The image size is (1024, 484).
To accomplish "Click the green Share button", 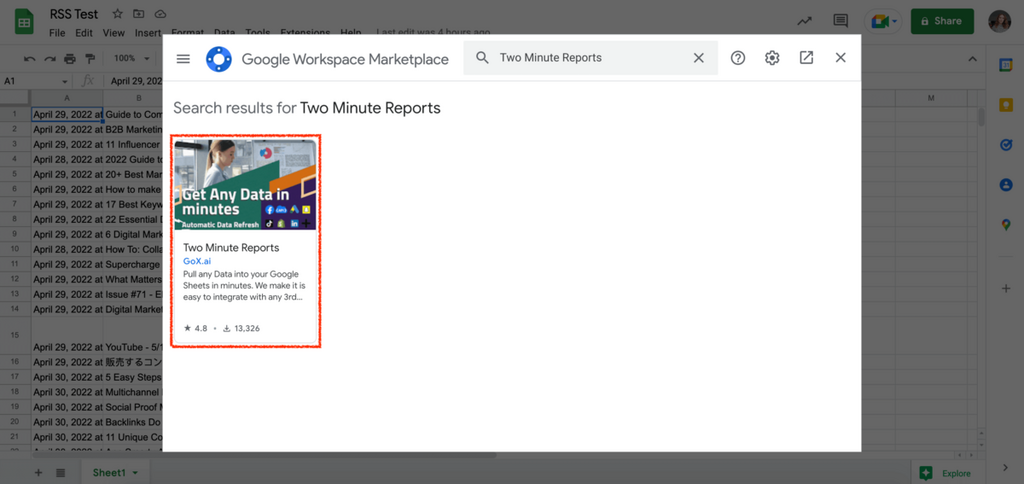I will (941, 21).
